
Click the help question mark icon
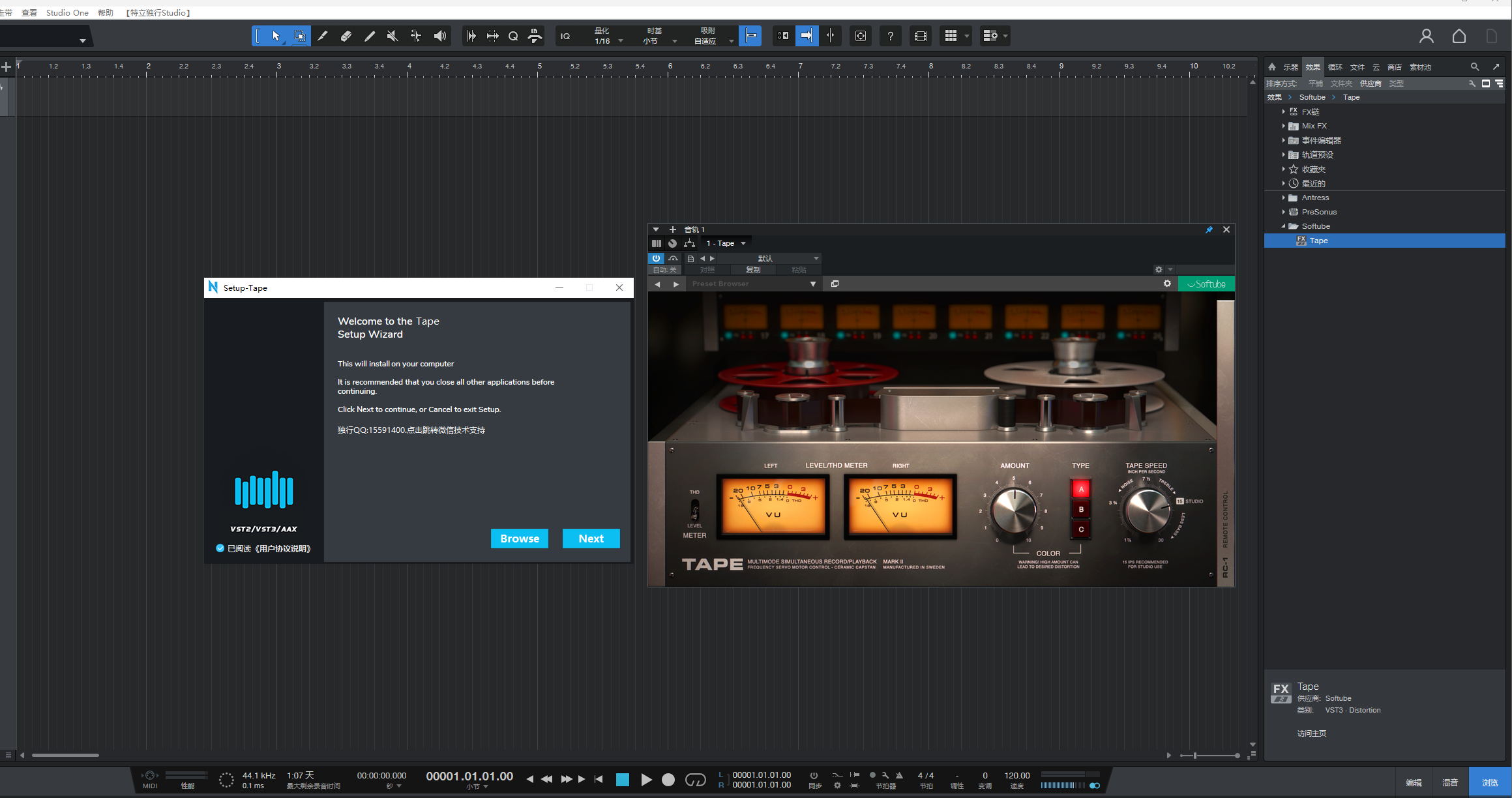[890, 36]
